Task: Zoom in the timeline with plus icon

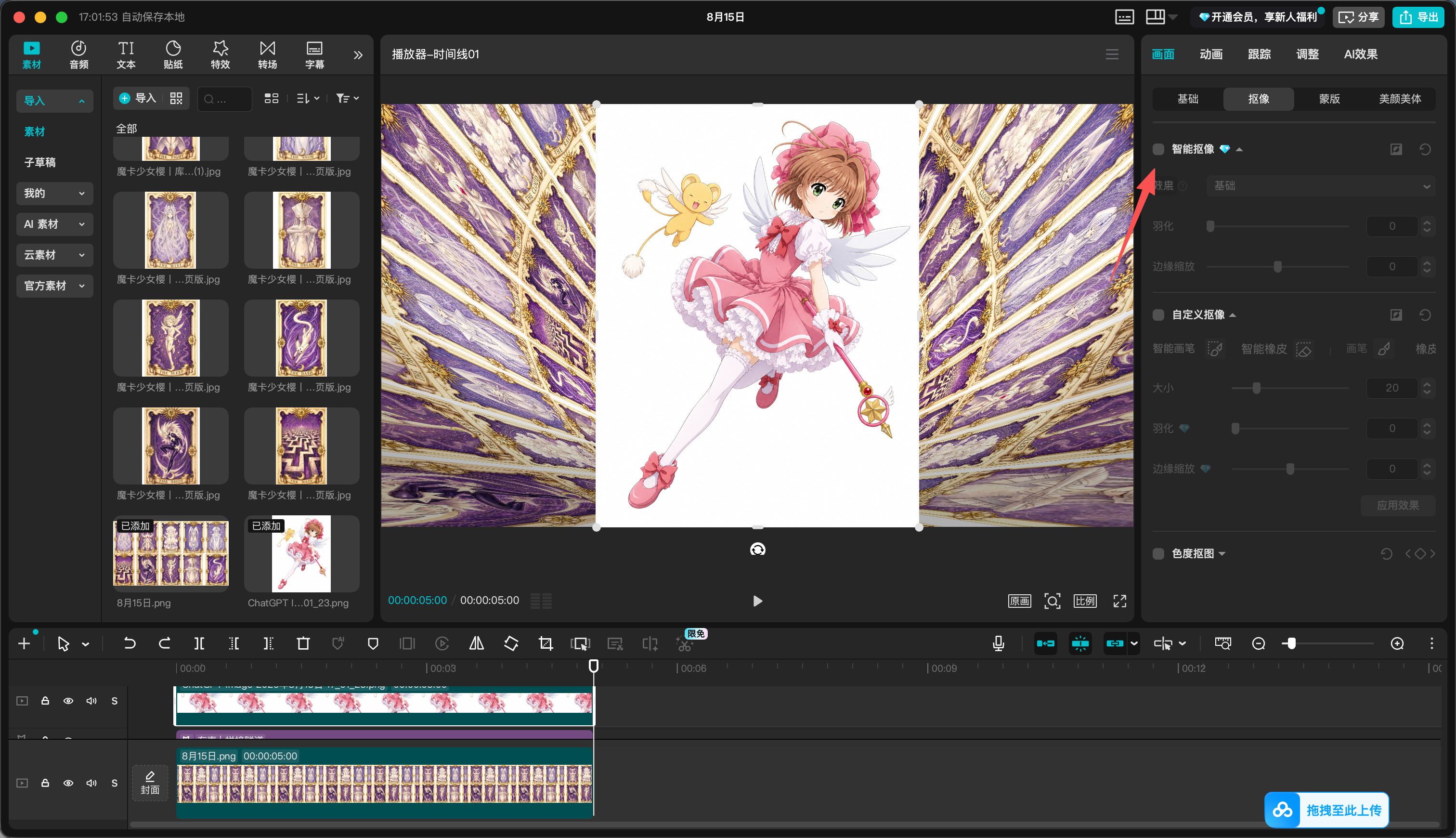Action: coord(1397,643)
